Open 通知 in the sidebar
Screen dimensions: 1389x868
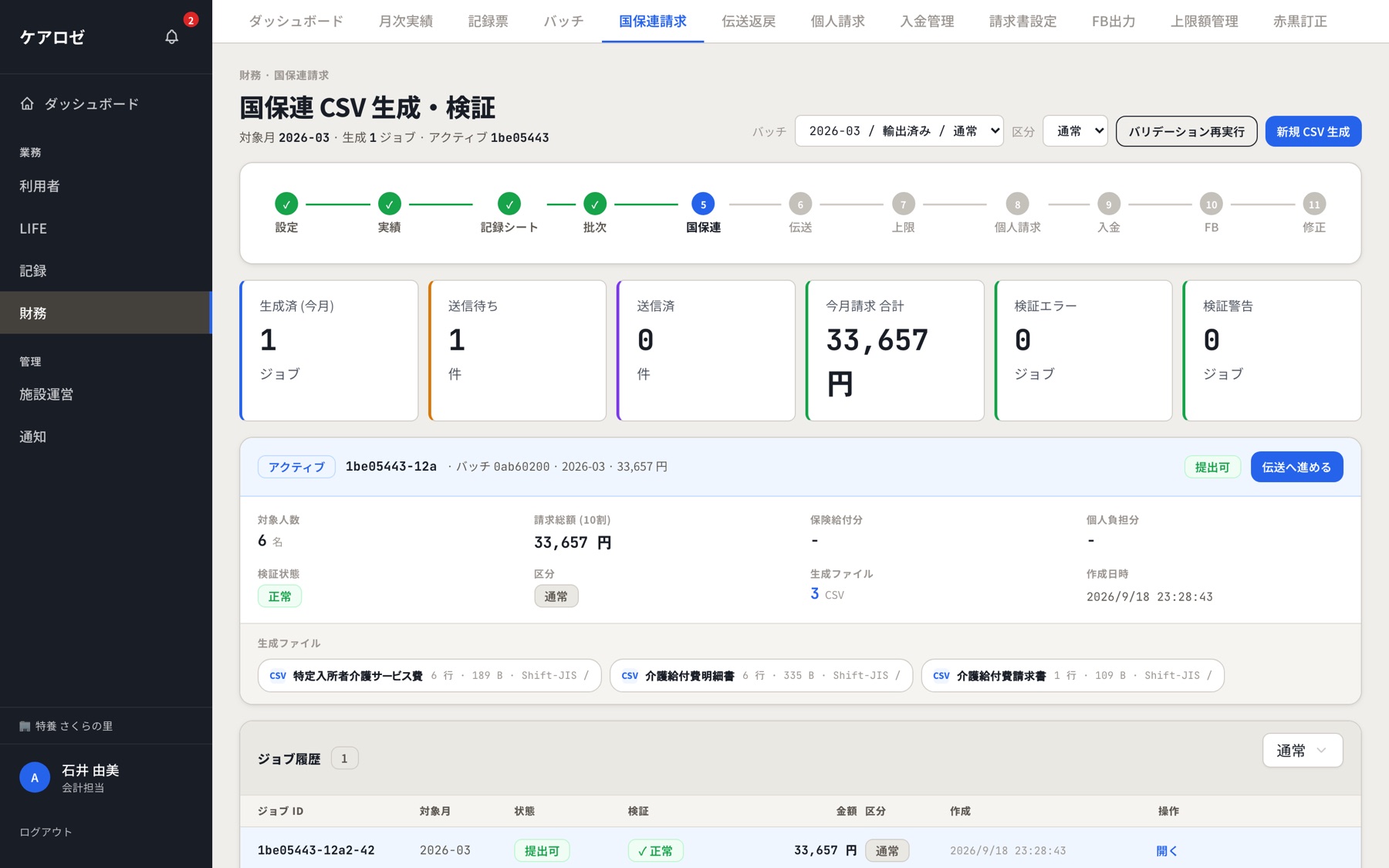point(106,437)
